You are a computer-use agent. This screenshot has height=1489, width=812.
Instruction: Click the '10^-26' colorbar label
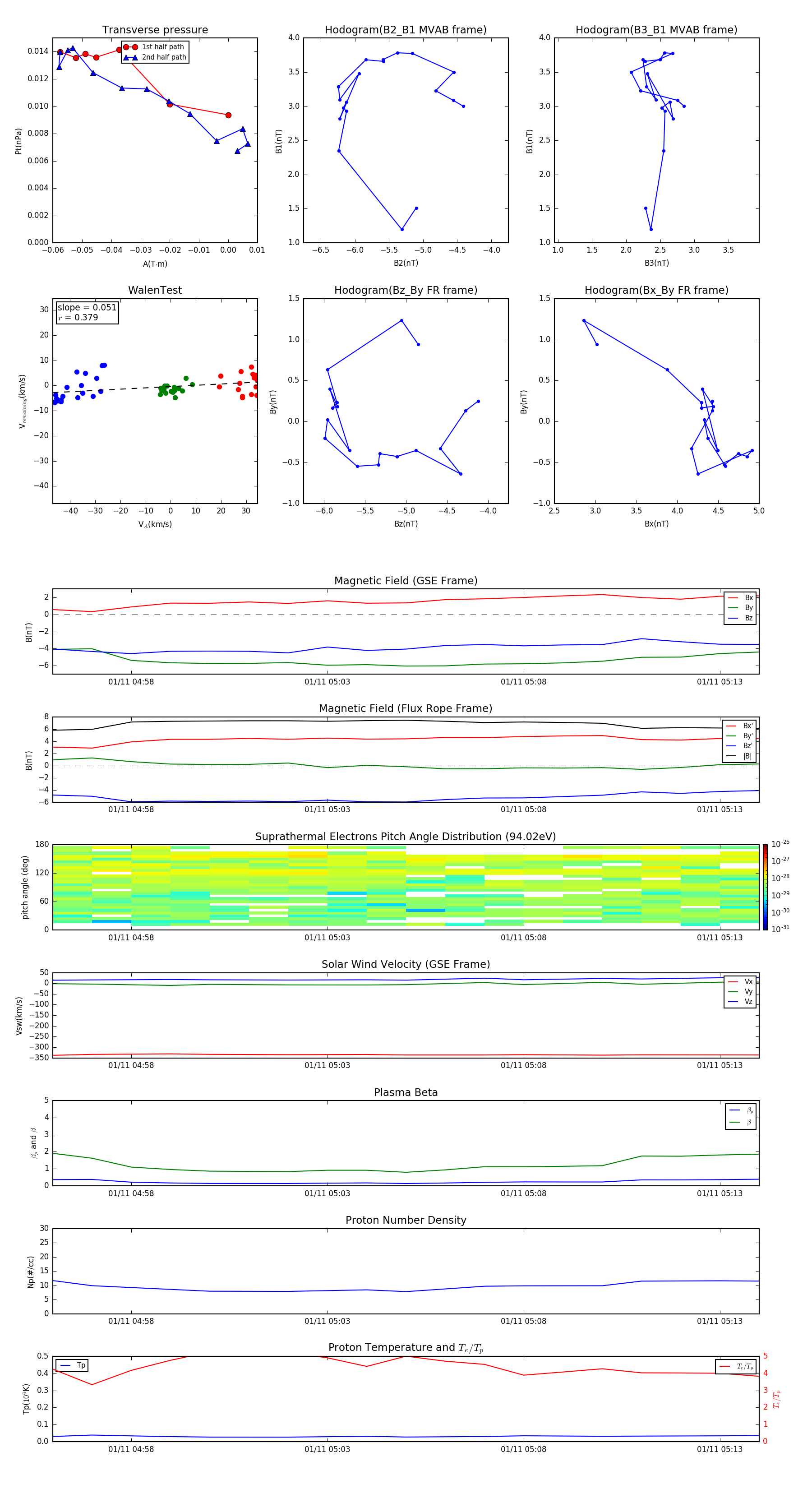pos(780,844)
